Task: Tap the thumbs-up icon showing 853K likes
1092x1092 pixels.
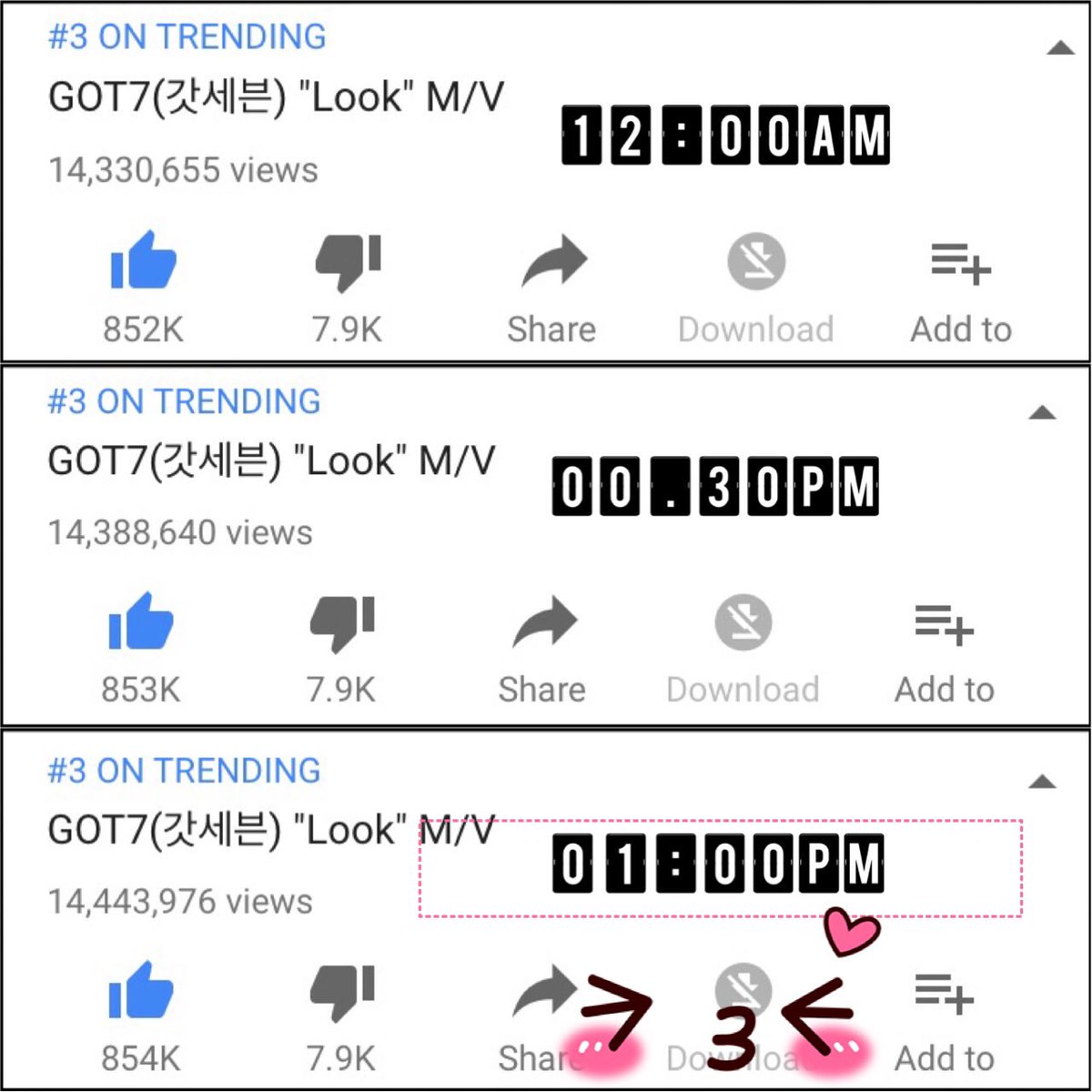Action: pos(141,621)
